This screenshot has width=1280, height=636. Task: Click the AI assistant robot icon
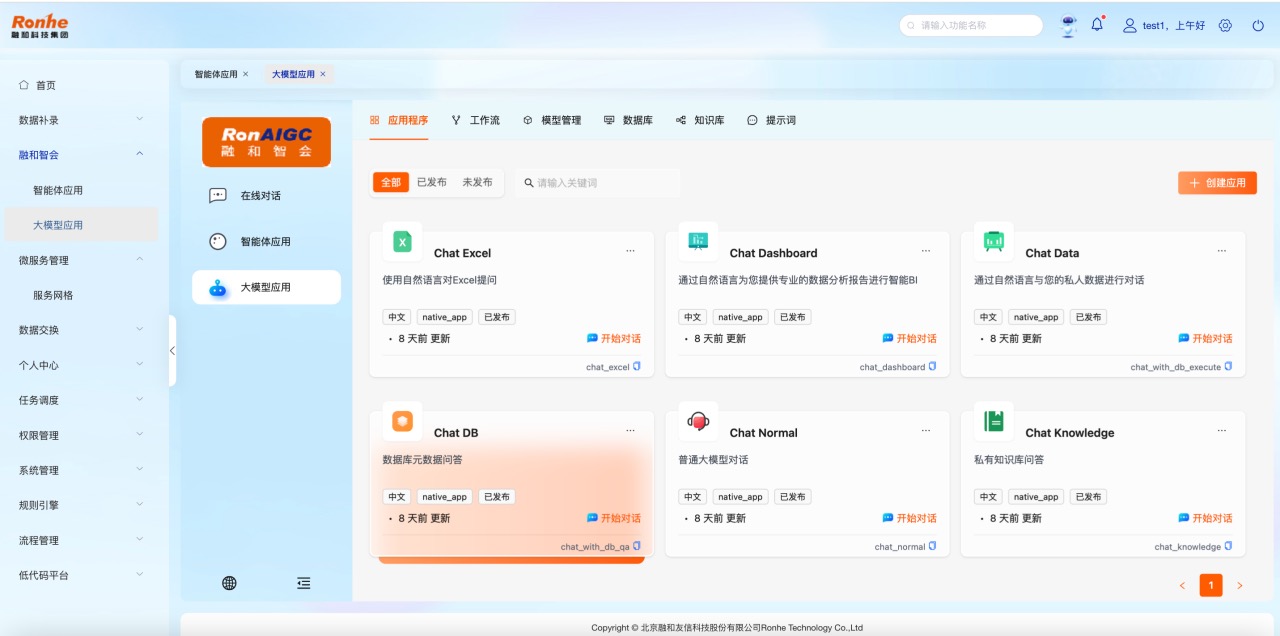pos(1067,27)
